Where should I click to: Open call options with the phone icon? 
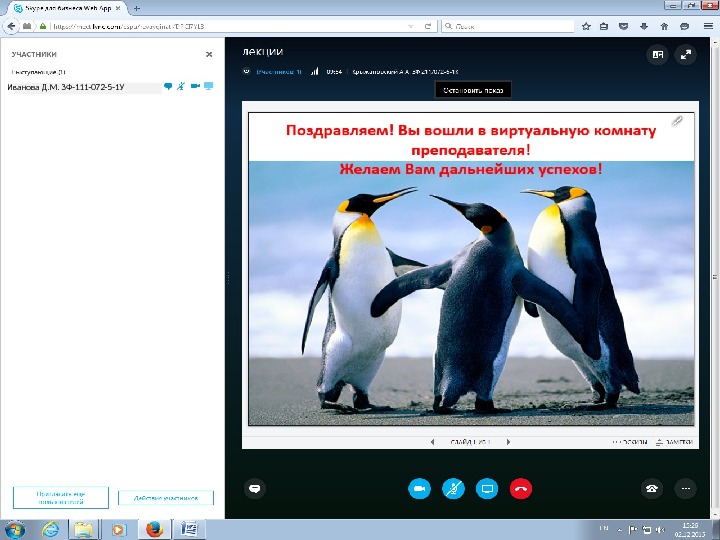click(652, 489)
